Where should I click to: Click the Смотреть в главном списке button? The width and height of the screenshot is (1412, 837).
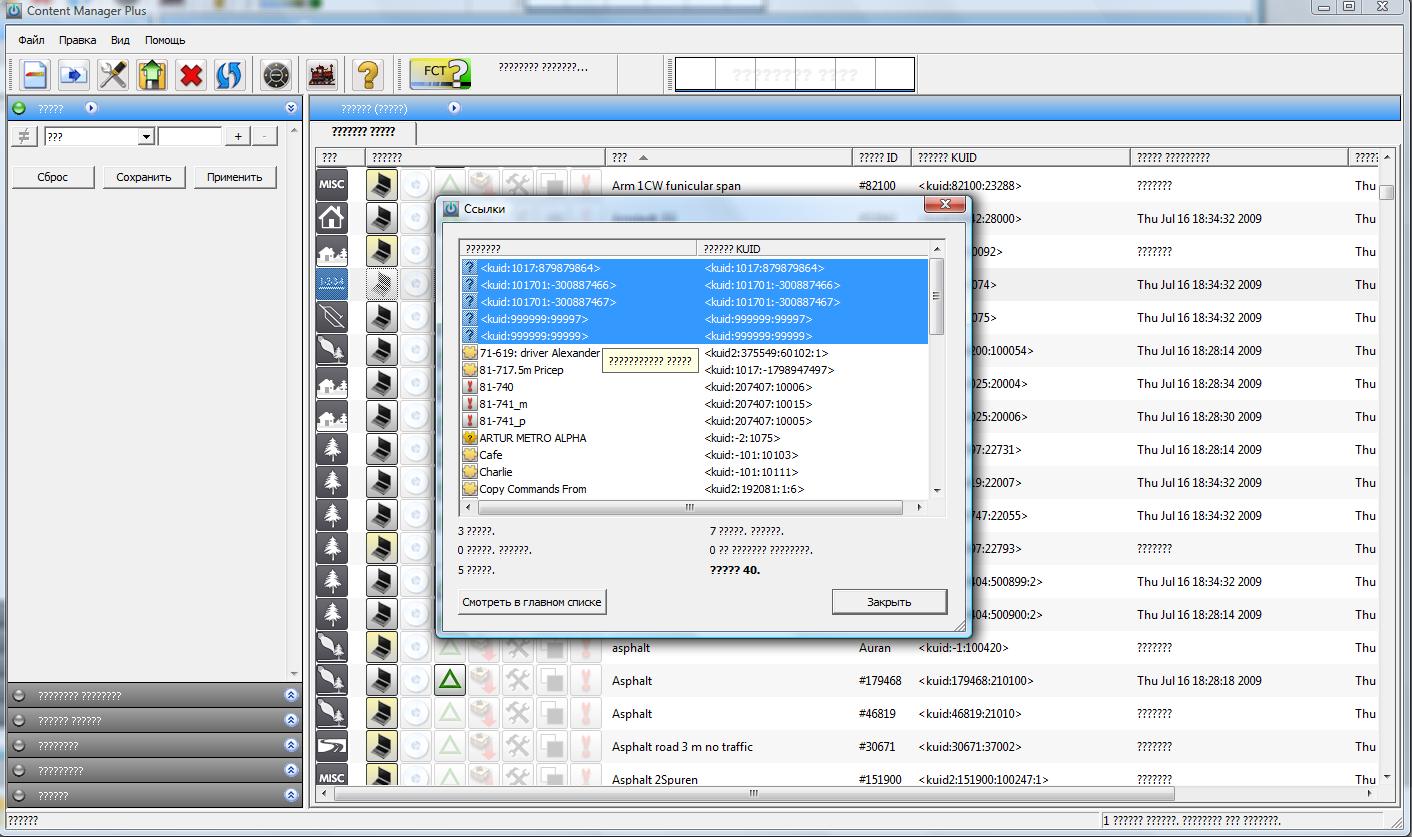click(532, 602)
